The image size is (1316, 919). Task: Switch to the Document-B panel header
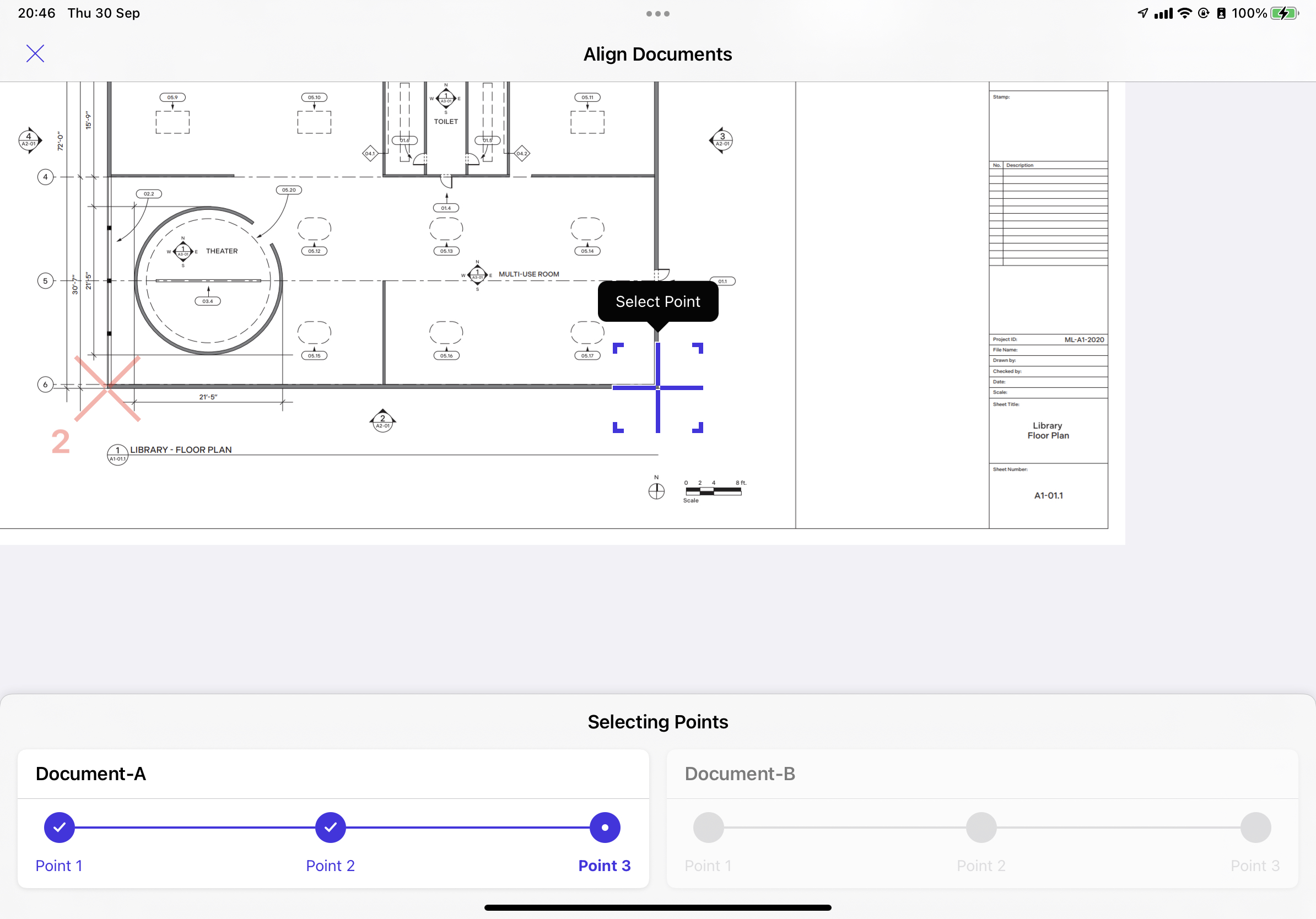click(x=740, y=774)
